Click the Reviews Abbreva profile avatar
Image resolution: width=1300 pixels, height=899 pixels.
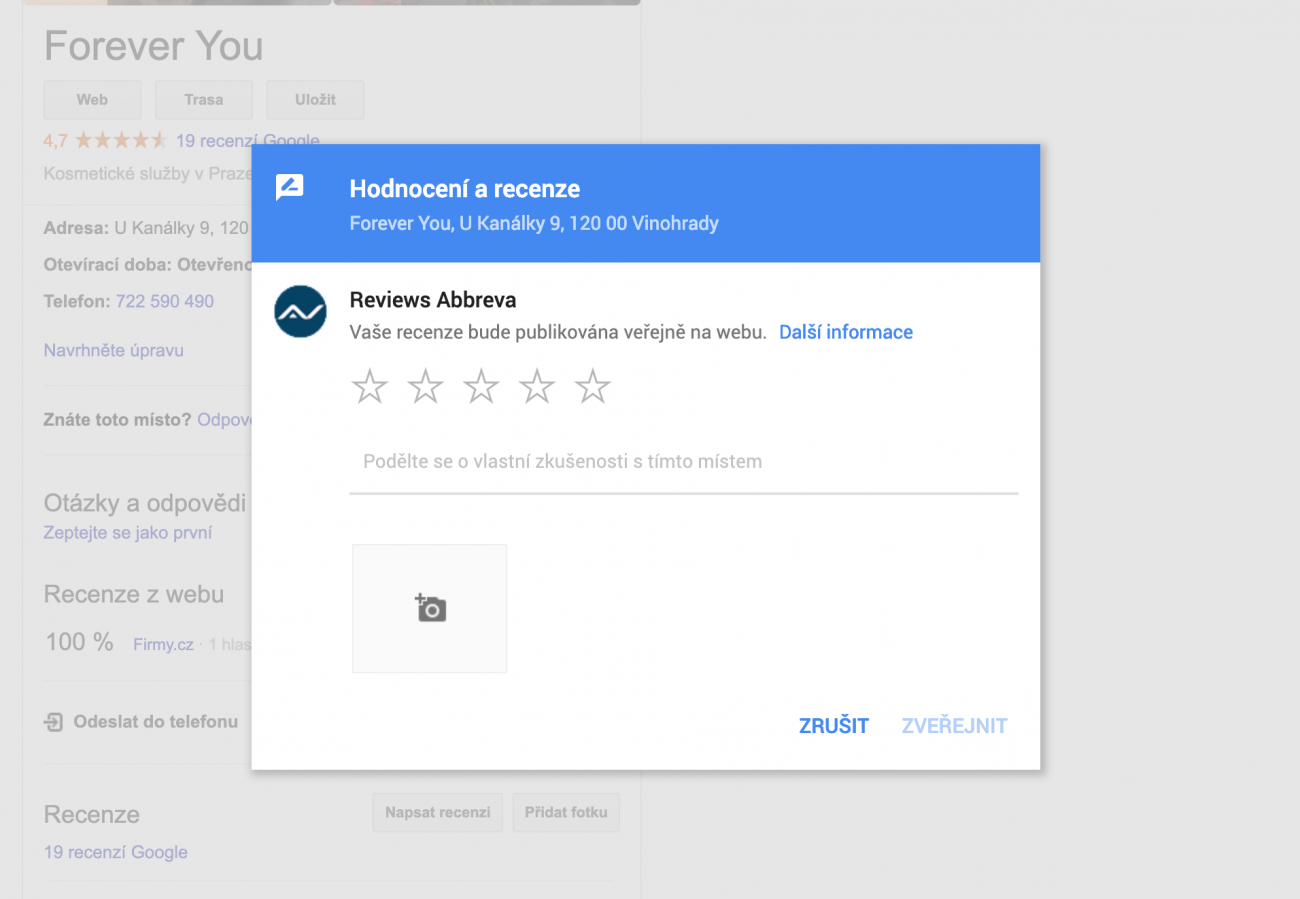coord(300,311)
